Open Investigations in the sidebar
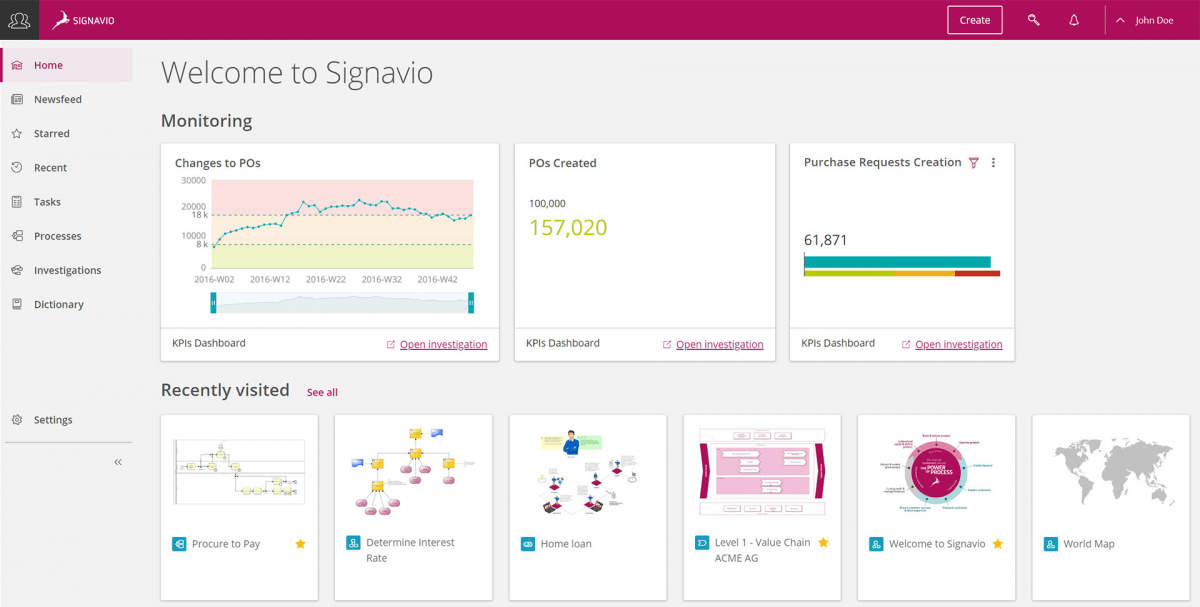Image resolution: width=1200 pixels, height=607 pixels. click(x=67, y=270)
